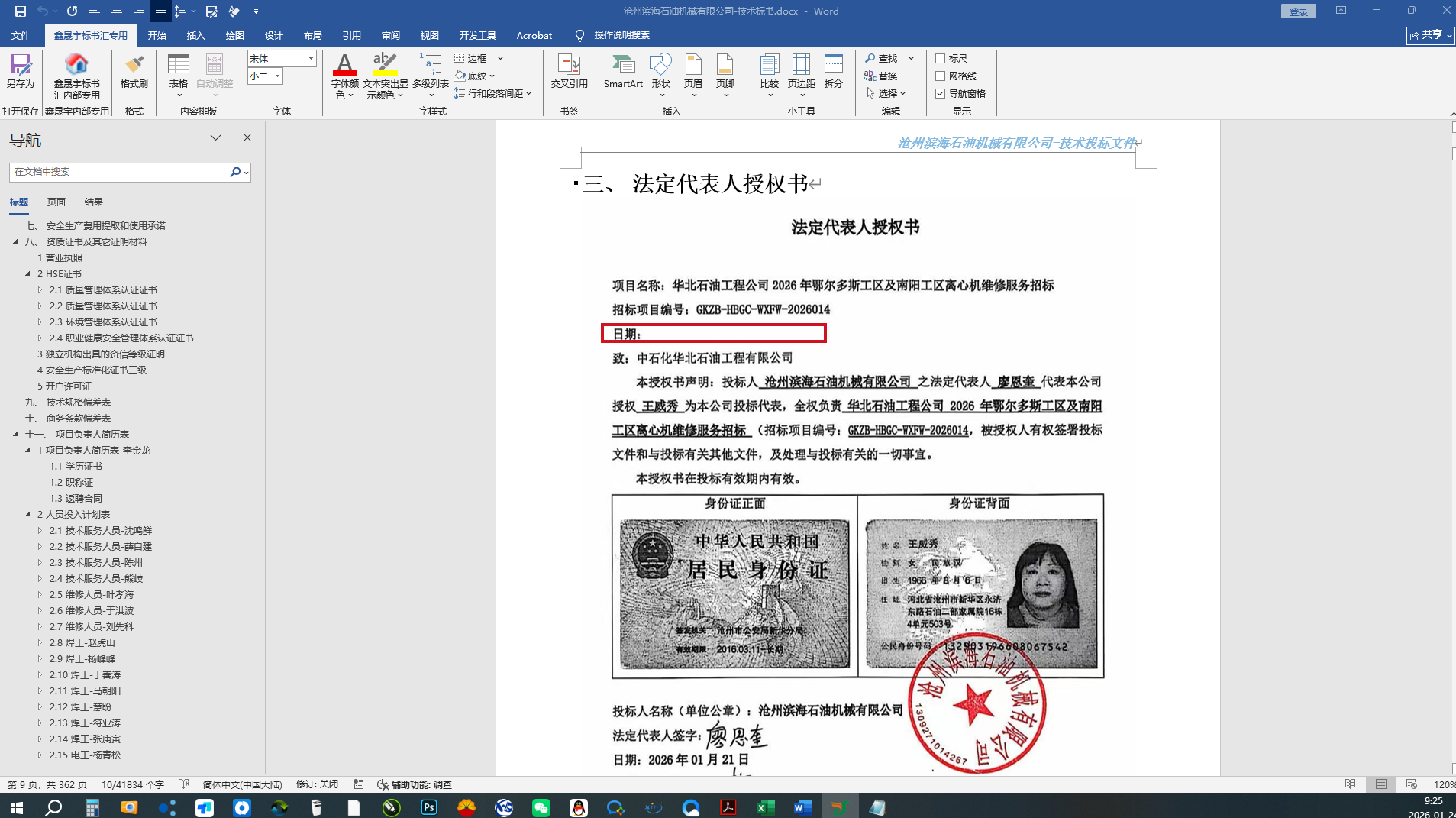Switch to print layout view in status bar
Image resolution: width=1456 pixels, height=818 pixels.
pos(1381,784)
